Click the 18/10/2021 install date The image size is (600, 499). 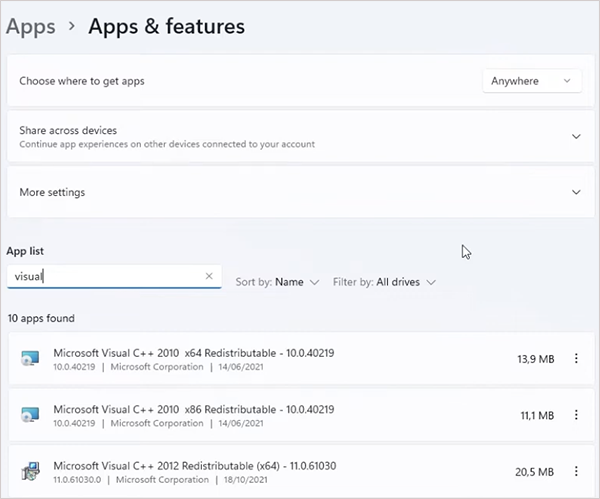point(246,479)
